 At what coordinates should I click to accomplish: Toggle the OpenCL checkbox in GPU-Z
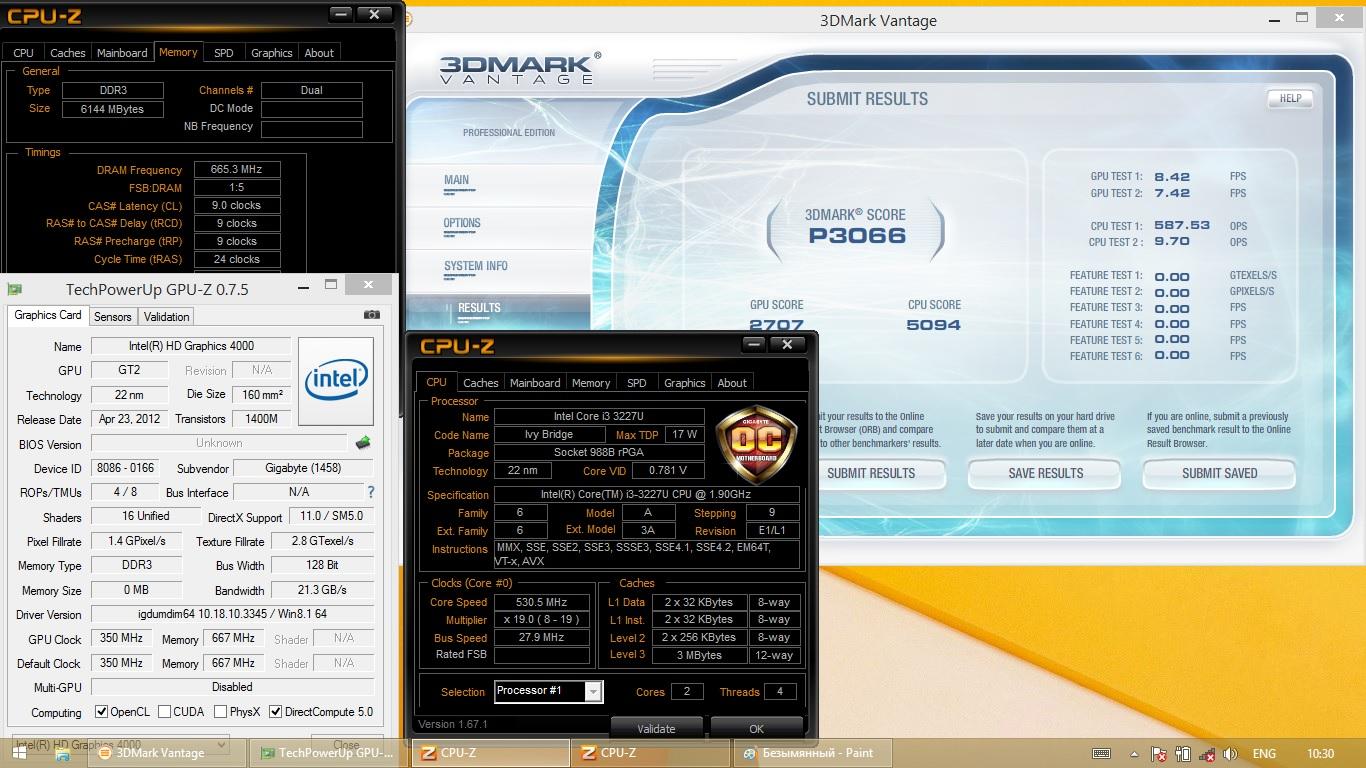[101, 712]
